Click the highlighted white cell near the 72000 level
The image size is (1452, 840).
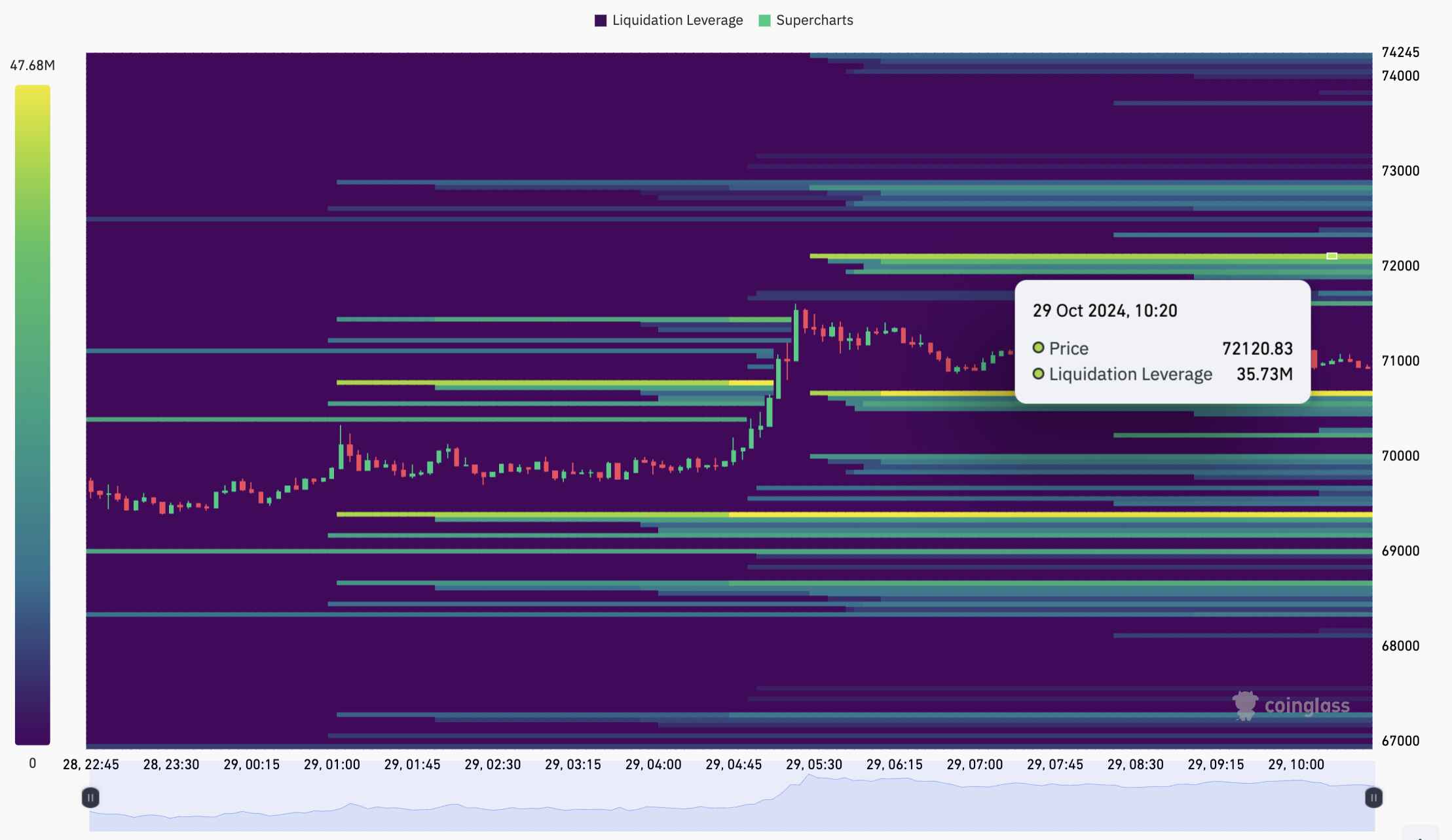(x=1331, y=256)
